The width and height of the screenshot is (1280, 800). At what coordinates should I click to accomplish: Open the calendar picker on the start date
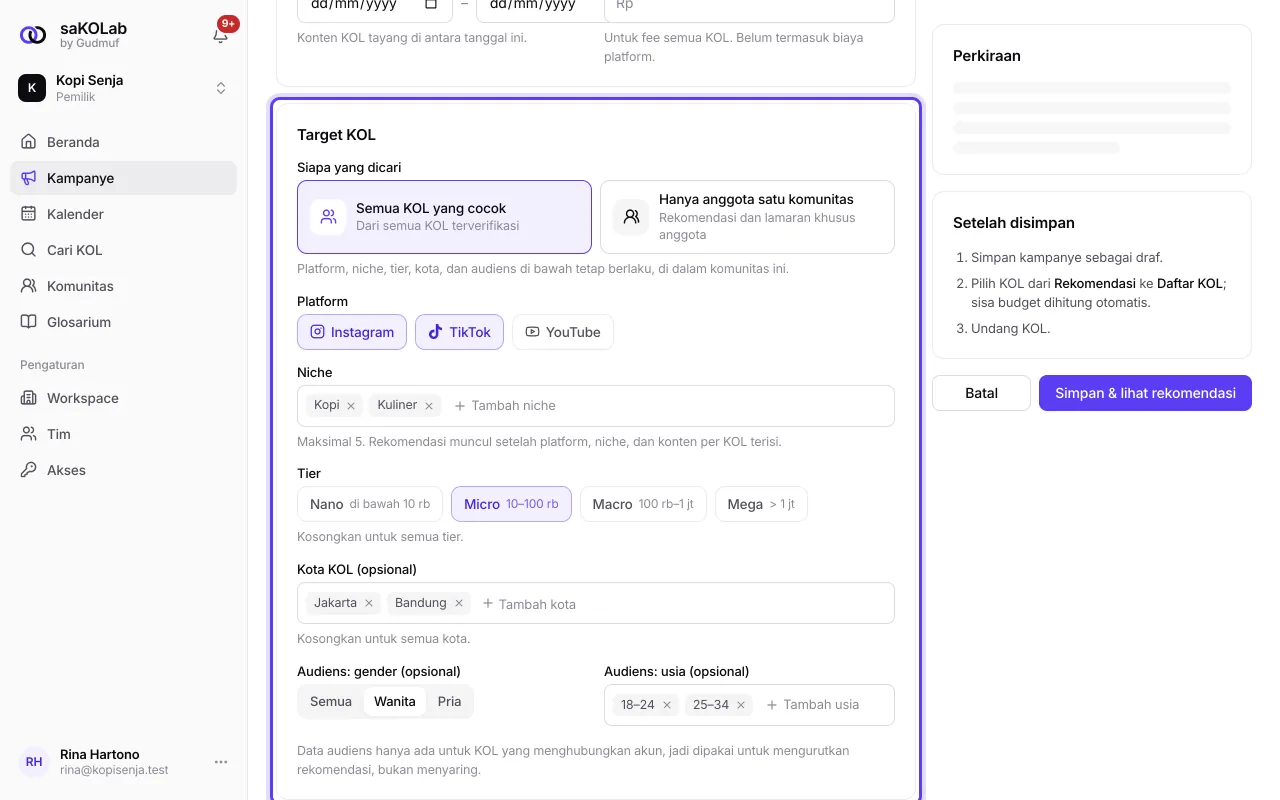(x=431, y=4)
